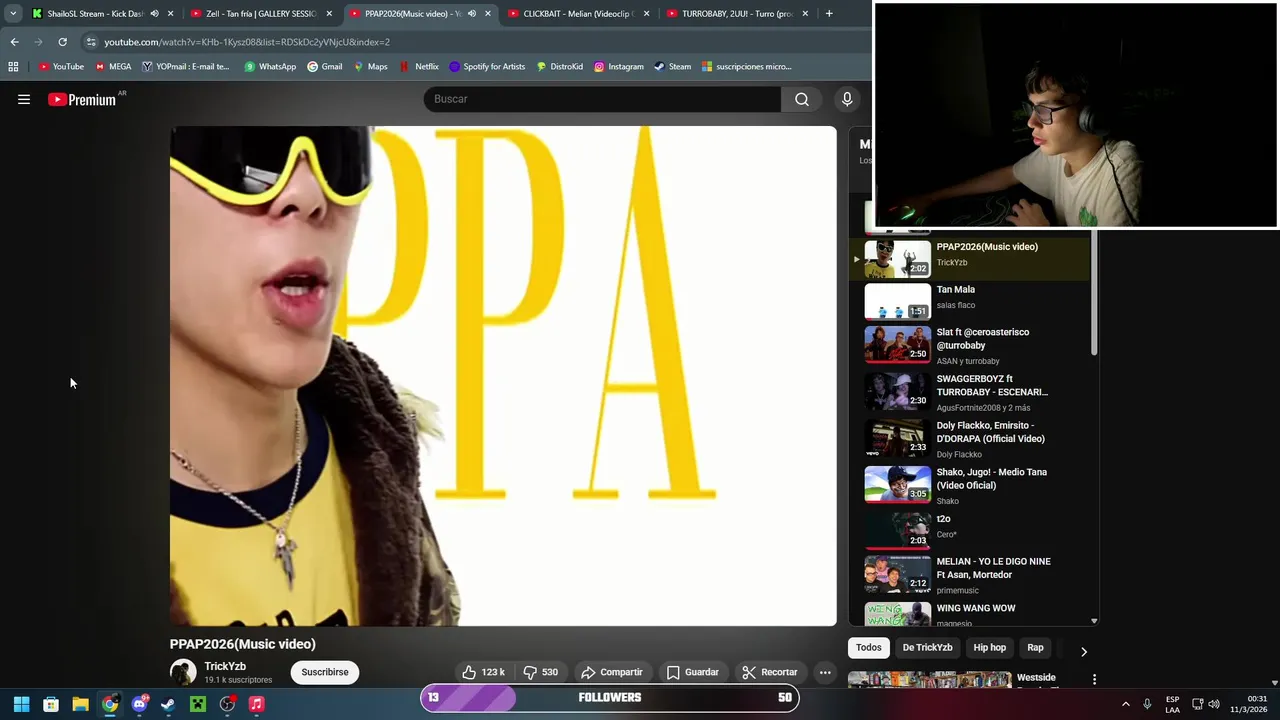This screenshot has height=720, width=1280.
Task: Open Steam bookmark
Action: tap(673, 67)
